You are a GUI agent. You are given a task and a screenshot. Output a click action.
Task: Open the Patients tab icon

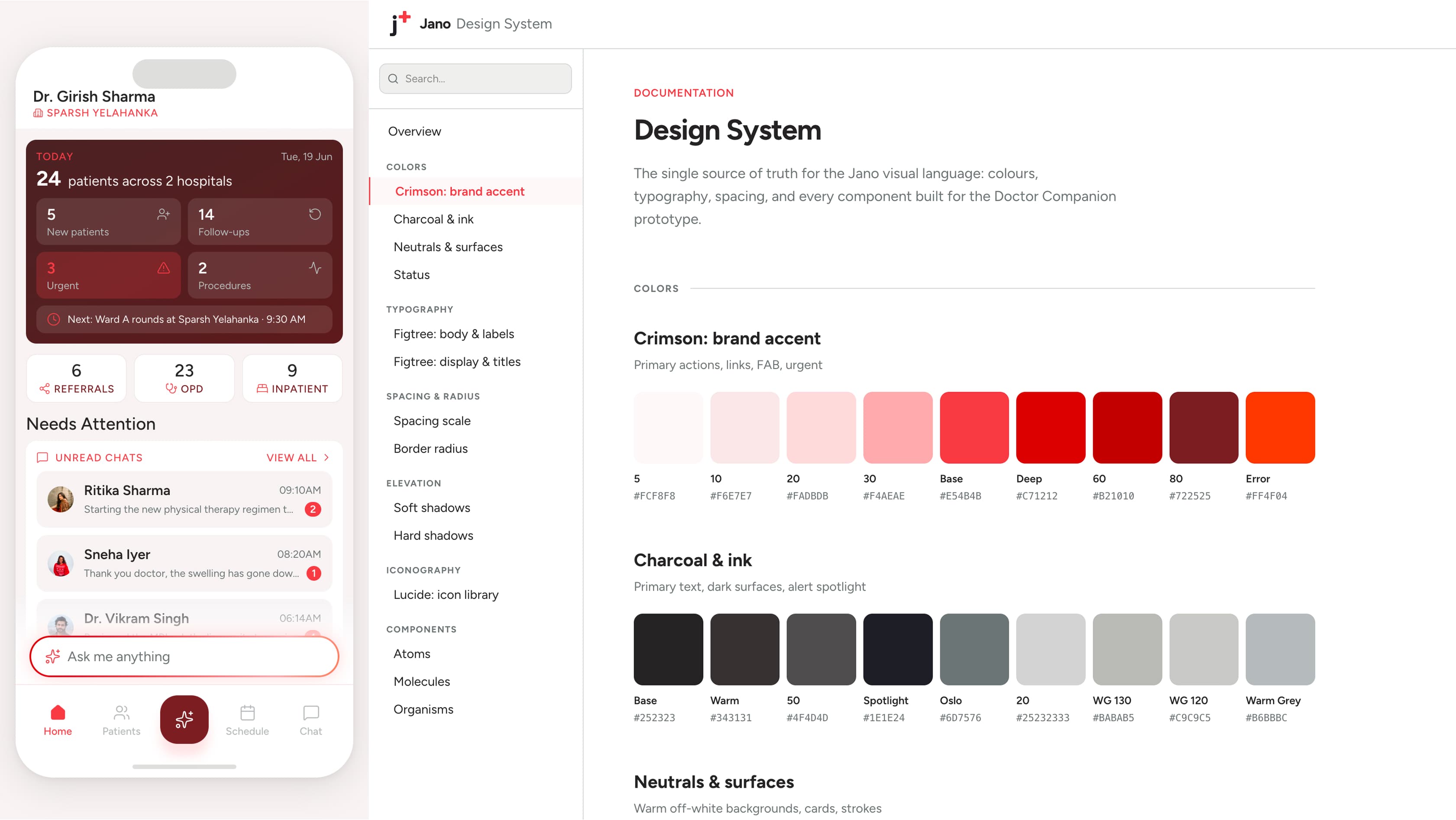(121, 713)
